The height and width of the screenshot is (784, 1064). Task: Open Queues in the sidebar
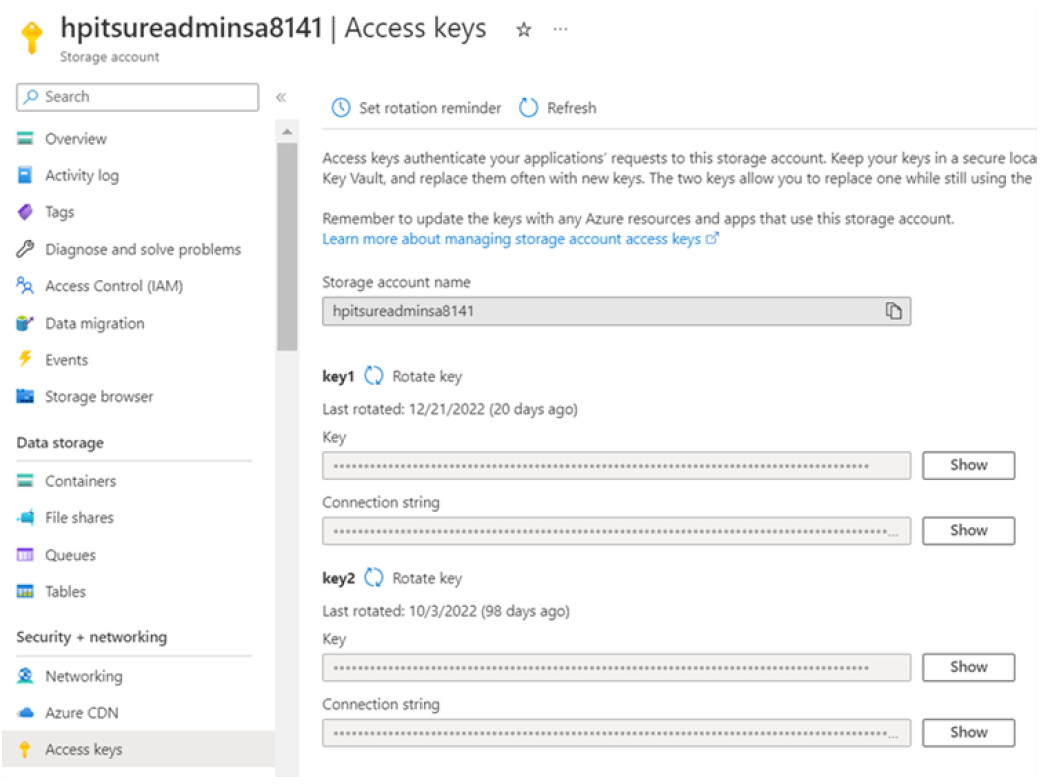[x=67, y=554]
